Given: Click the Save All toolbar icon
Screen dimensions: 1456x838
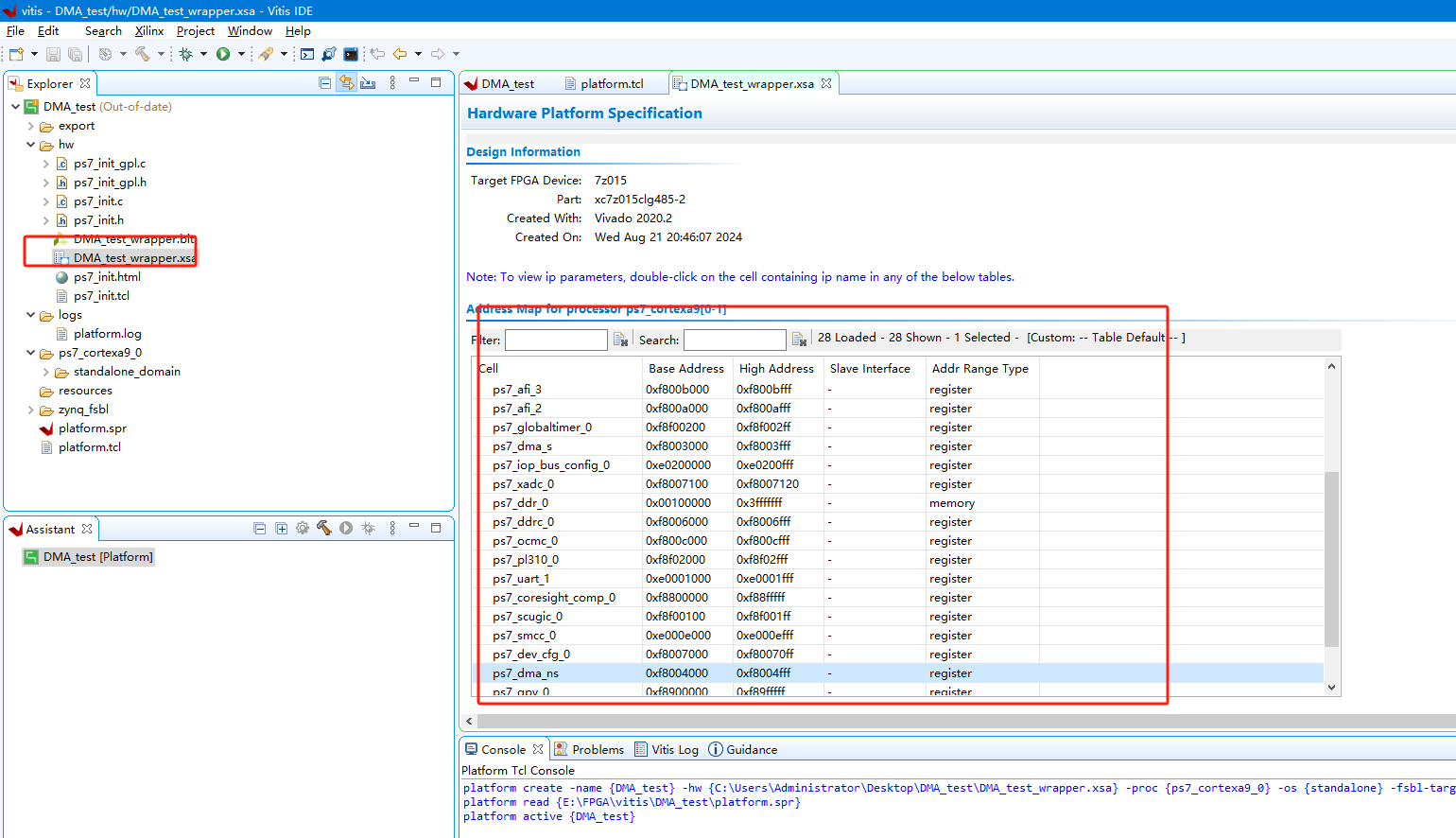Looking at the screenshot, I should [x=75, y=54].
